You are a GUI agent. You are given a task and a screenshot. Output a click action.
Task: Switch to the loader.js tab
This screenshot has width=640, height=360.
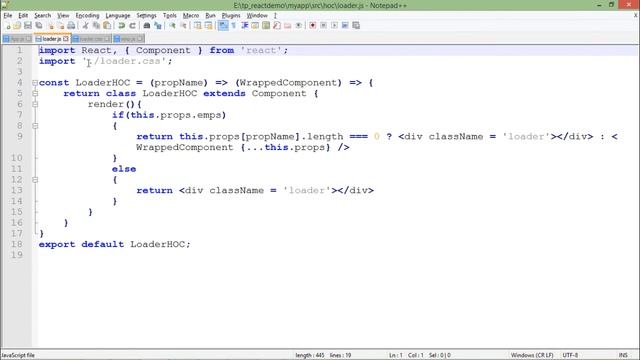(x=52, y=39)
